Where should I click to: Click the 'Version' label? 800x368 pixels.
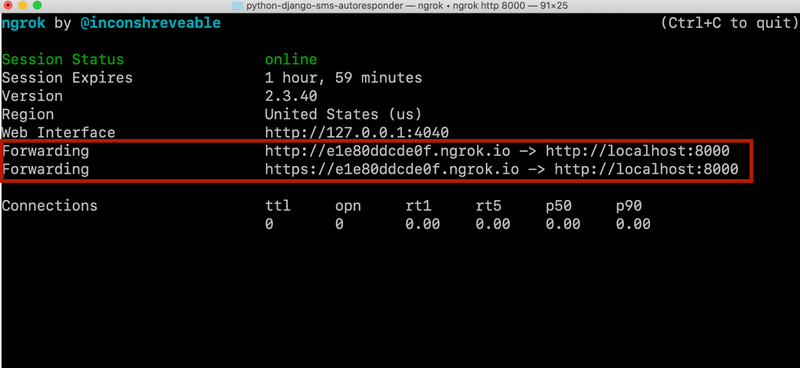point(32,96)
